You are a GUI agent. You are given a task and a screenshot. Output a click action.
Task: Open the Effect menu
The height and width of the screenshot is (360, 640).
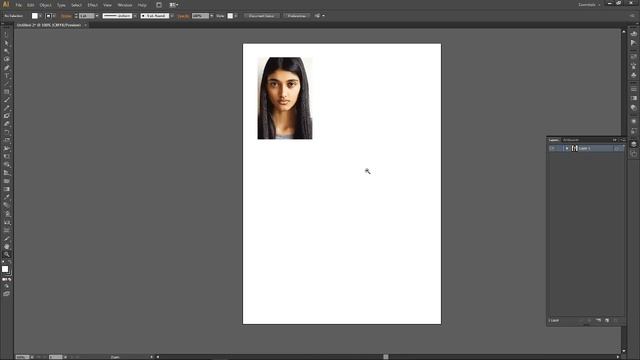(93, 5)
